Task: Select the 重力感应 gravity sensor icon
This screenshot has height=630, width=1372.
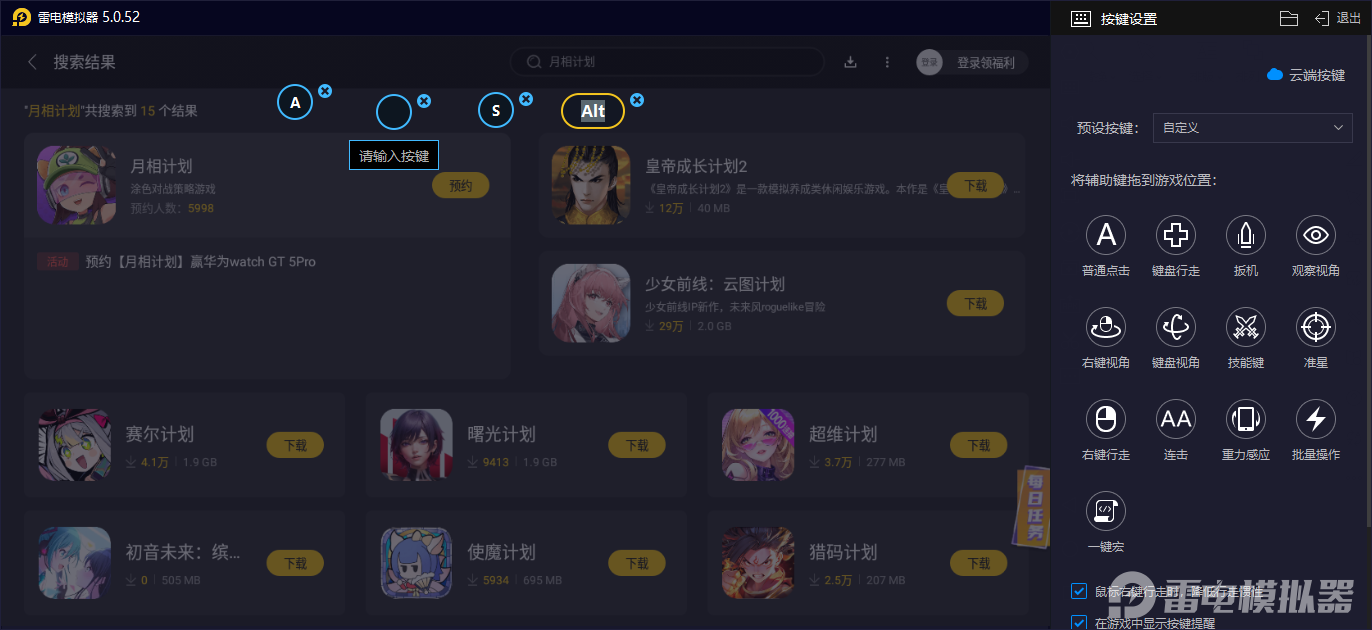Action: click(1246, 419)
